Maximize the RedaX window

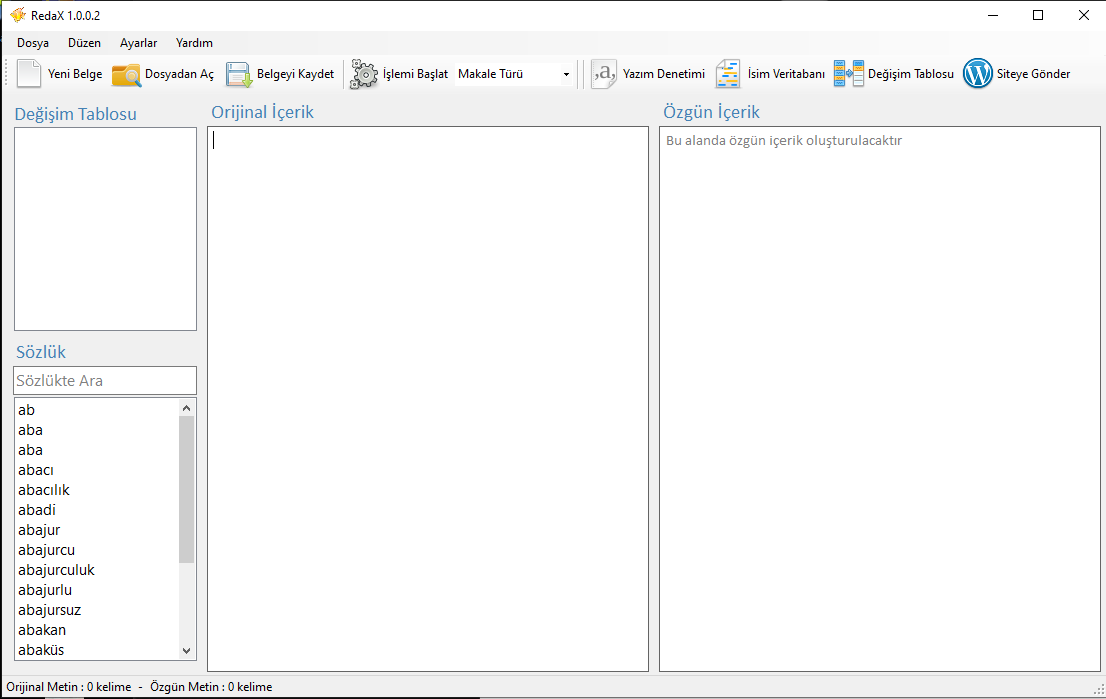tap(1038, 15)
